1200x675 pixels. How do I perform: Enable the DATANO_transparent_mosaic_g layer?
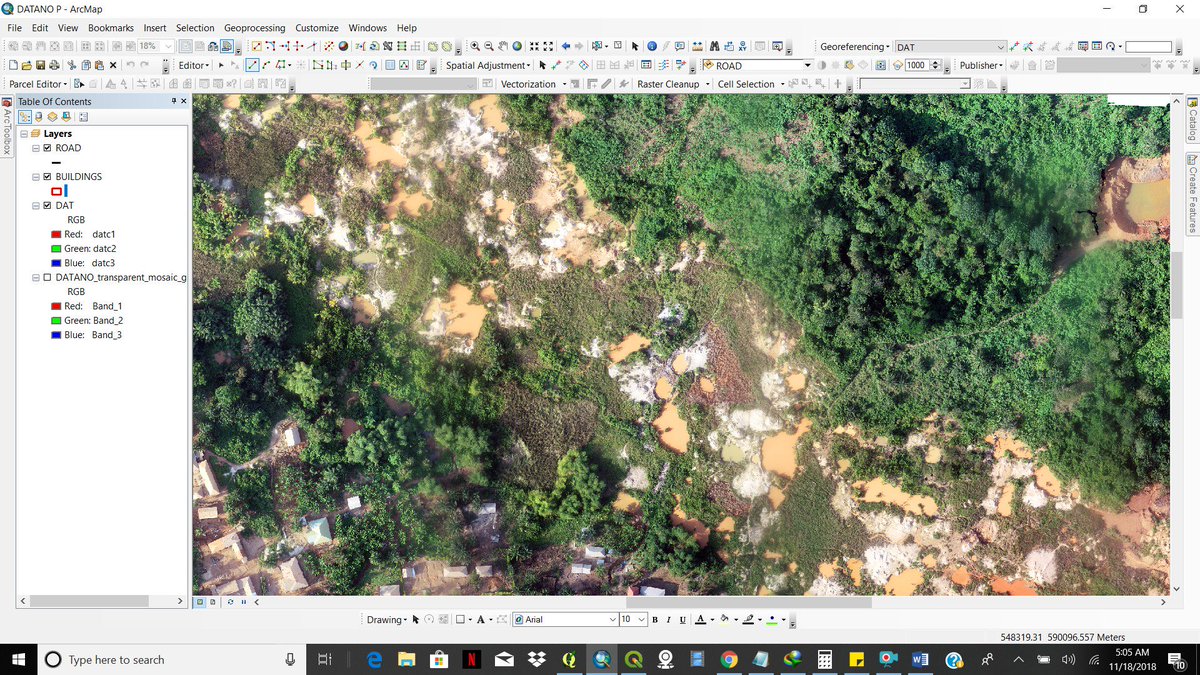click(x=46, y=277)
